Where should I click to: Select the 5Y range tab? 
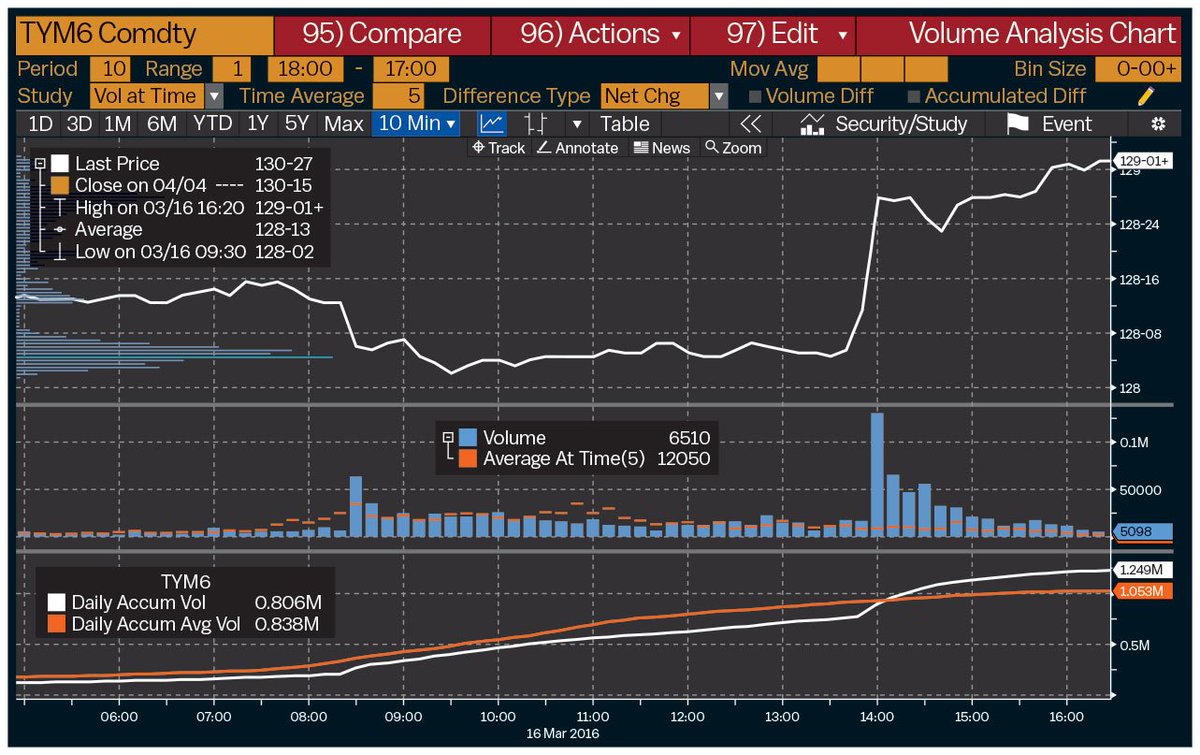(297, 124)
